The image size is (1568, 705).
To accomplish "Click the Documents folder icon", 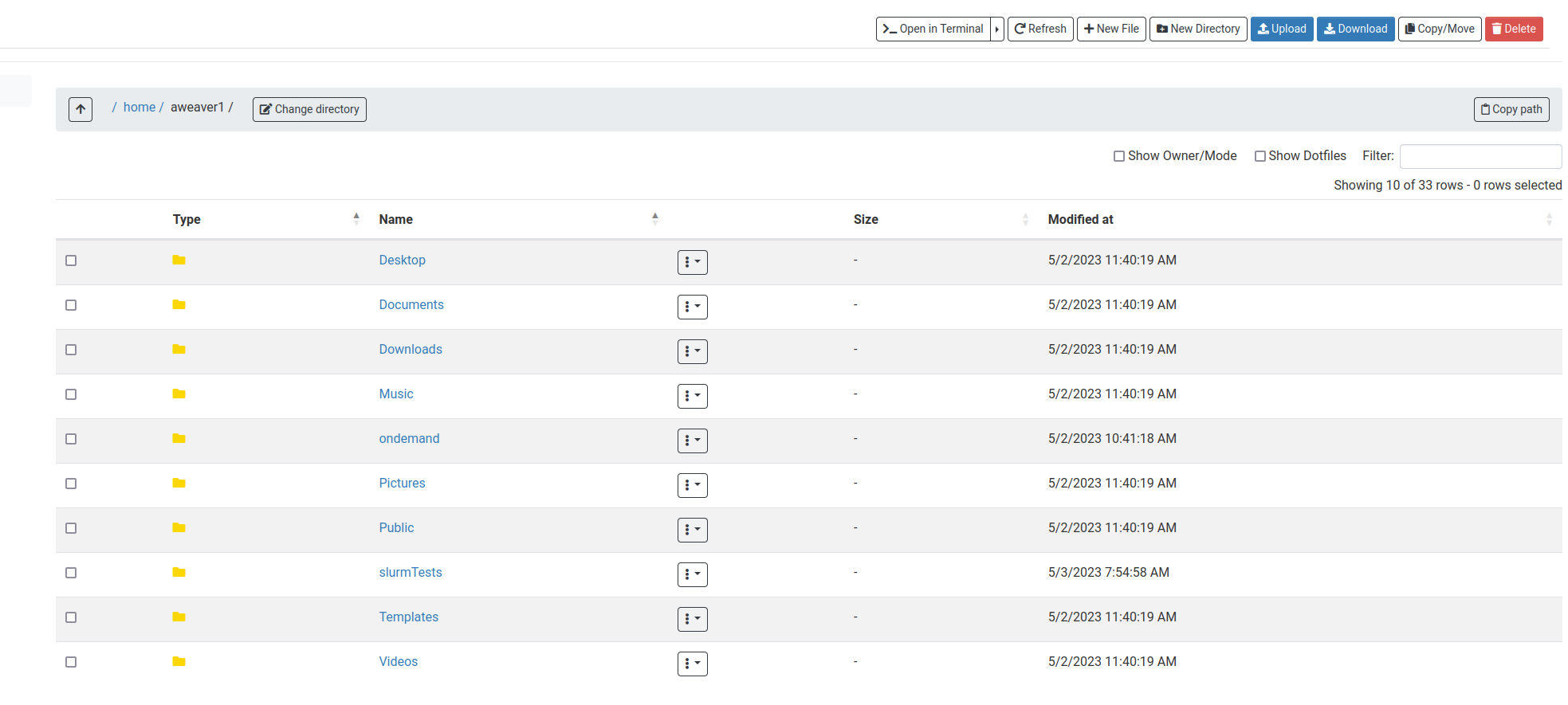I will pos(179,304).
